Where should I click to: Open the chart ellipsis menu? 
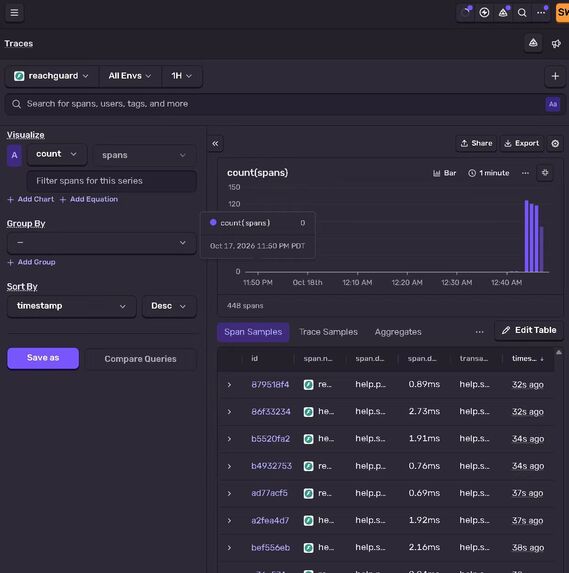(525, 173)
